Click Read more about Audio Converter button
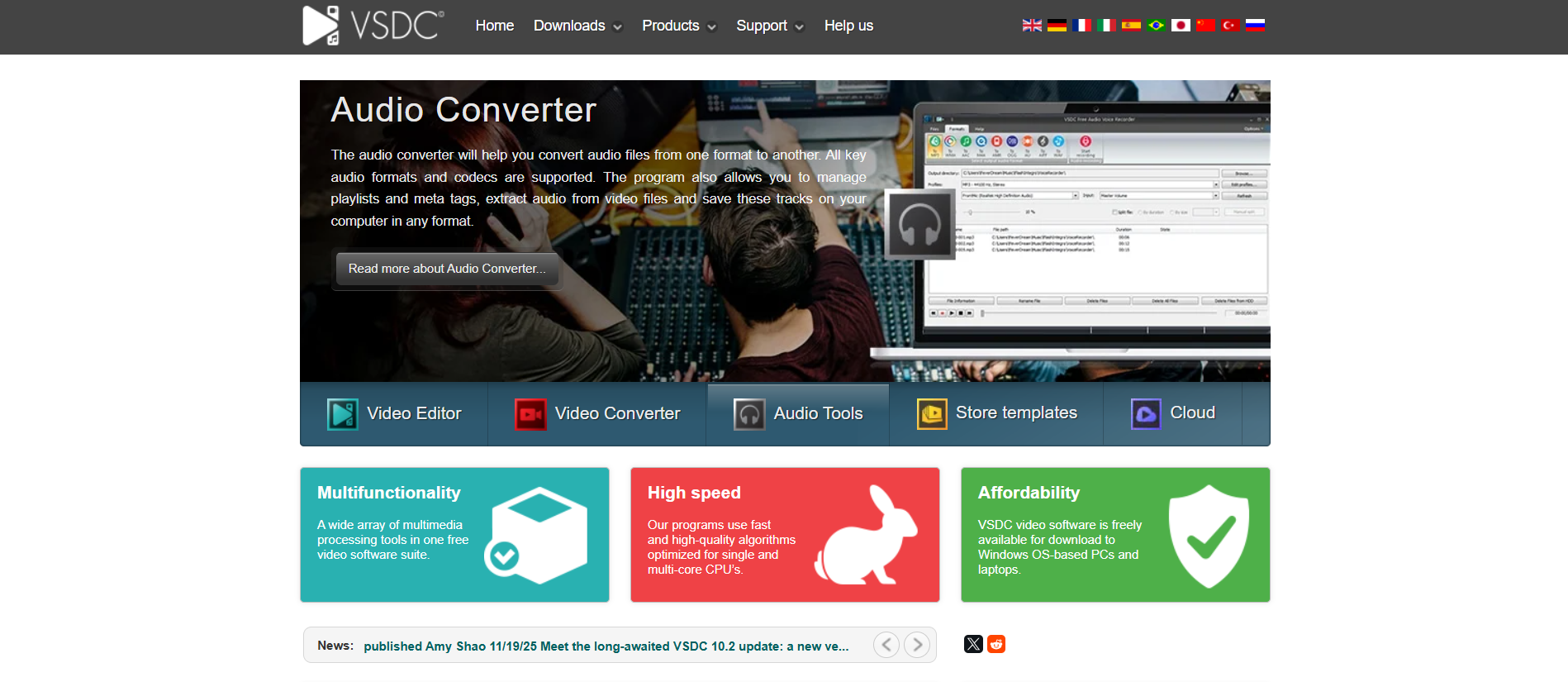 447,269
